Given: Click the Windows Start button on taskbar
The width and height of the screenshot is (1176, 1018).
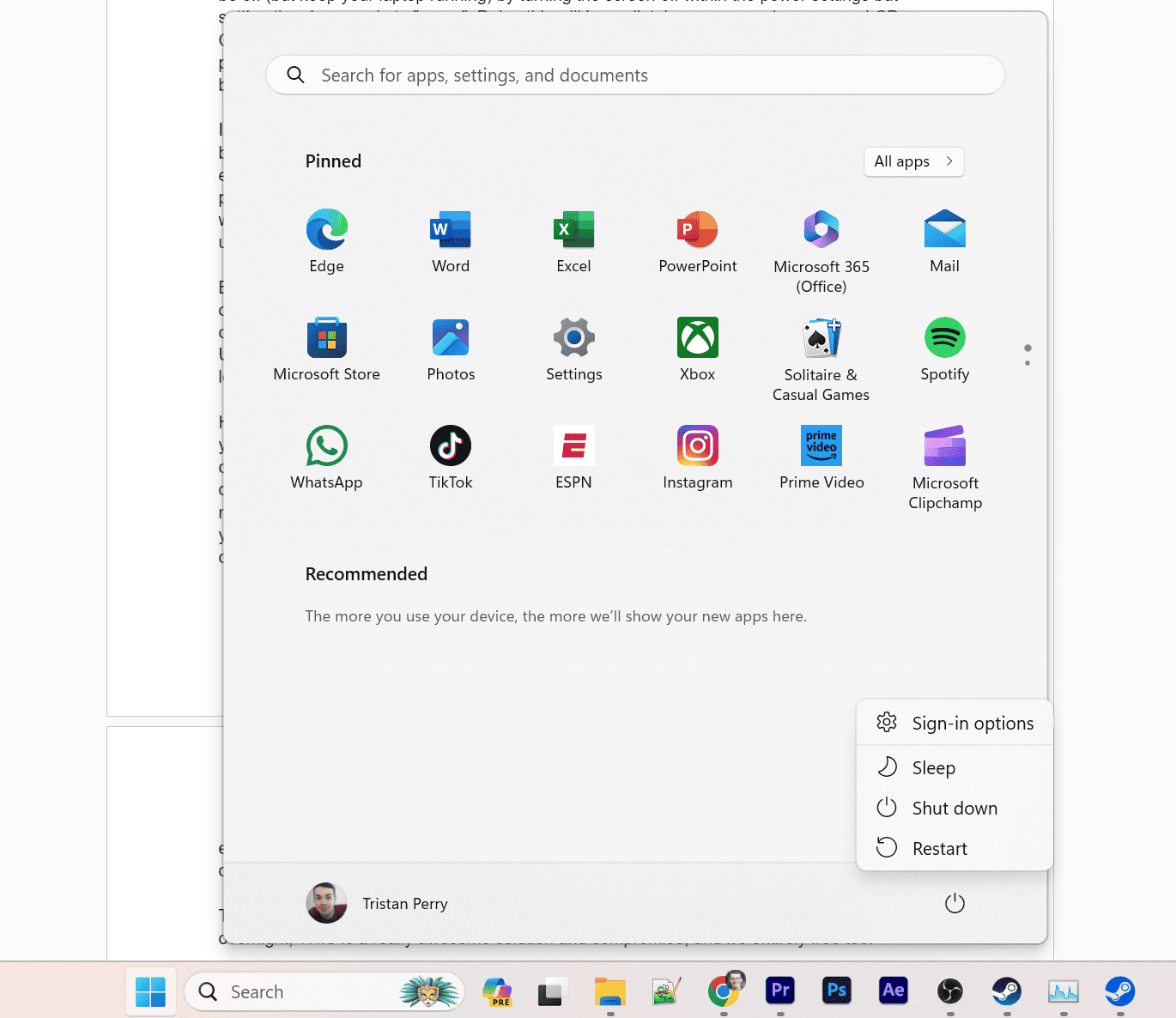Looking at the screenshot, I should click(x=151, y=991).
